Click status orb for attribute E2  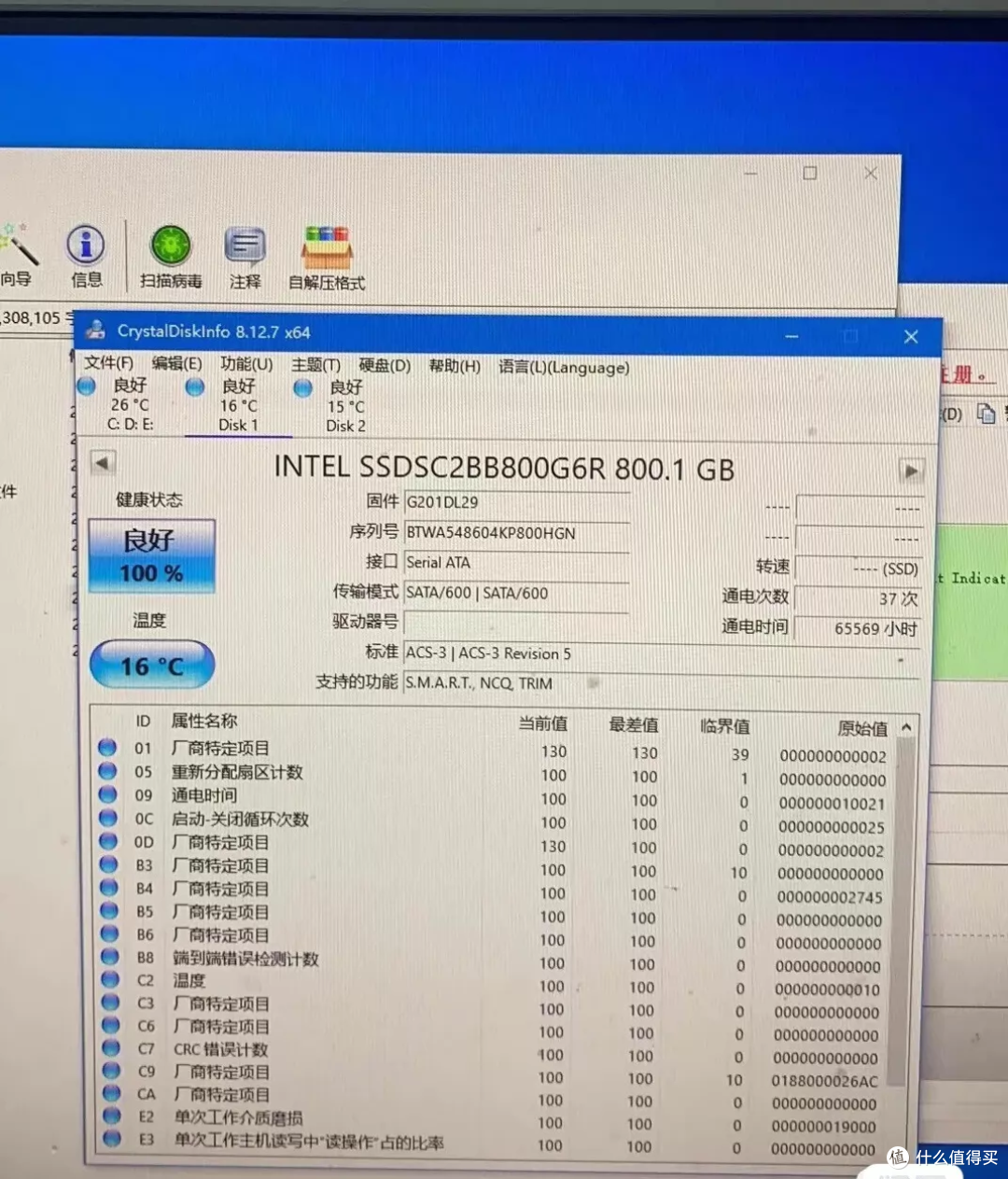click(112, 1116)
